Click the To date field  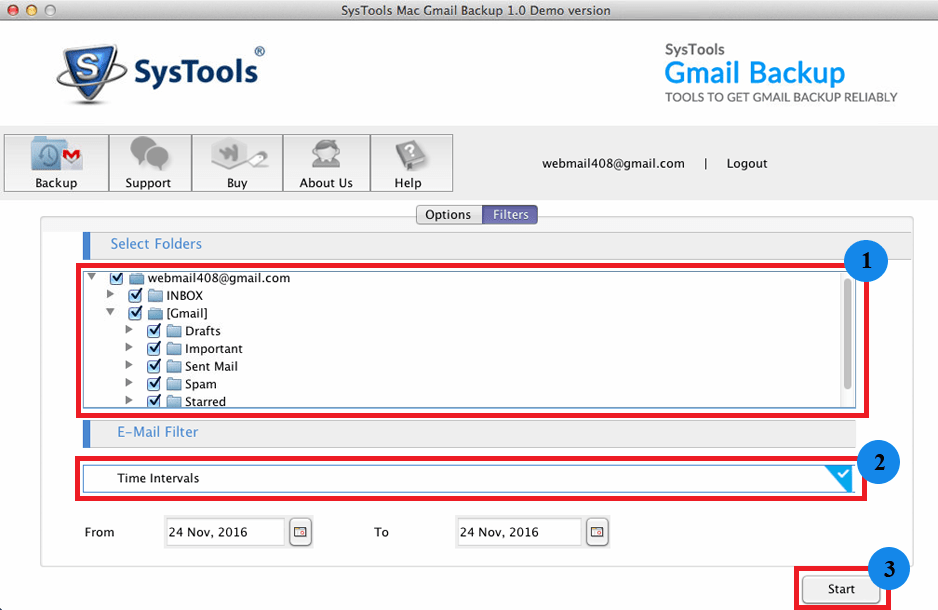tap(518, 532)
